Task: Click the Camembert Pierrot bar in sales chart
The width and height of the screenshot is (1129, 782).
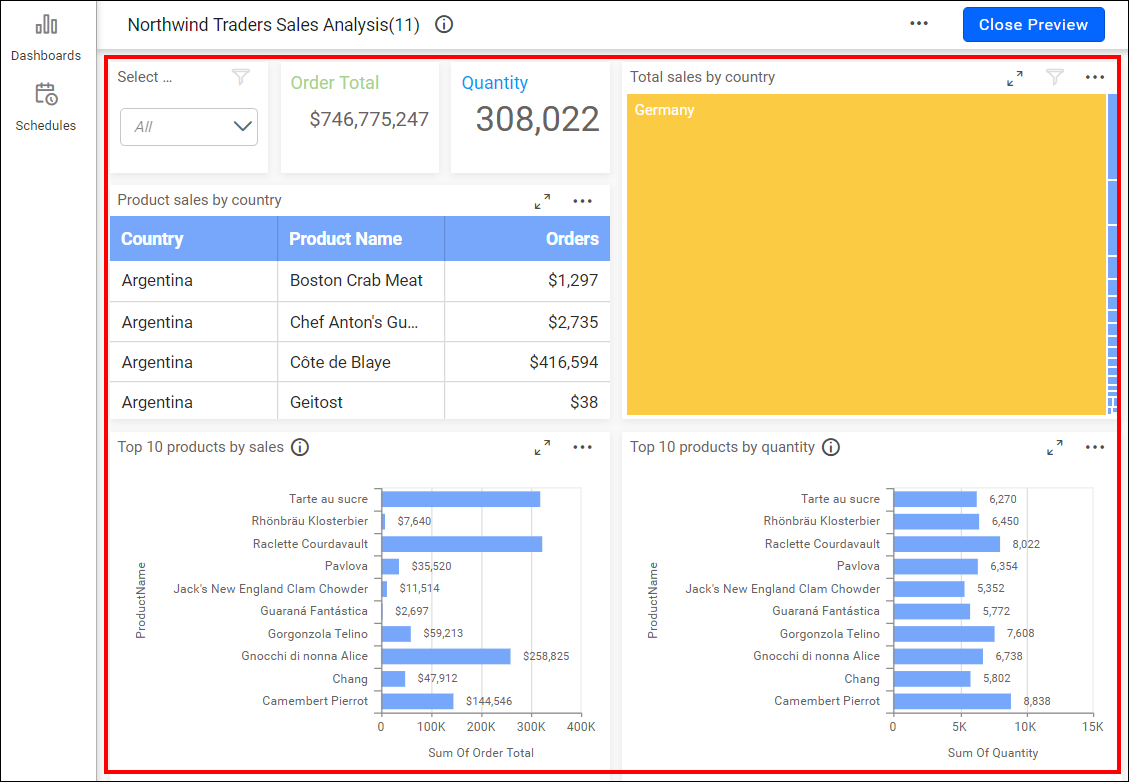Action: tap(417, 701)
